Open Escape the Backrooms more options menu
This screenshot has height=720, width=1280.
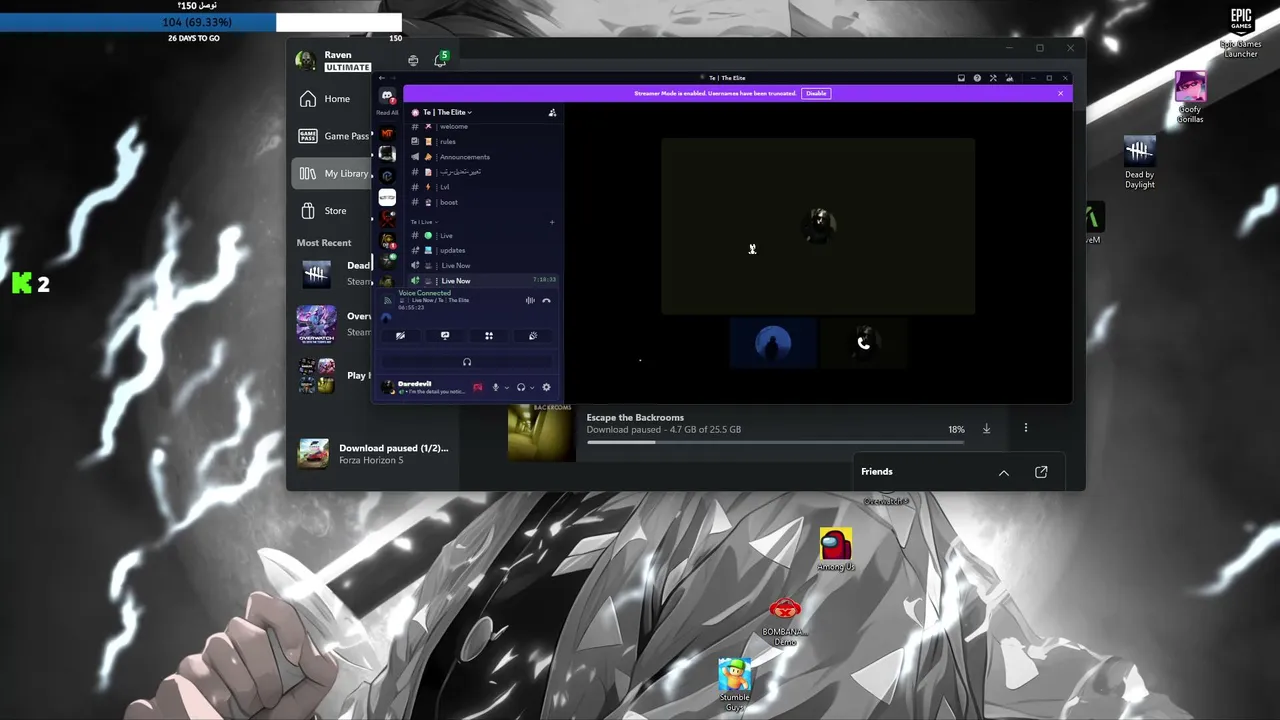tap(1025, 428)
